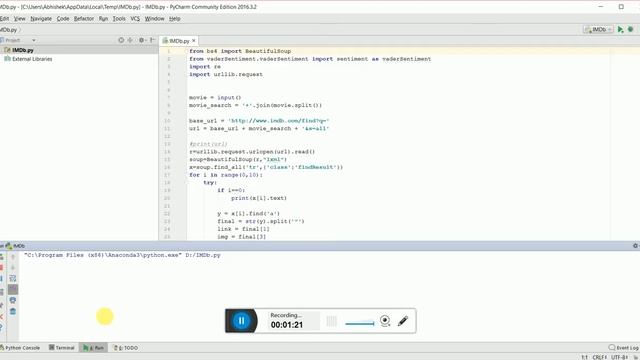640x360 pixels.
Task: Click the imdb.com URL string in code
Action: click(x=279, y=121)
